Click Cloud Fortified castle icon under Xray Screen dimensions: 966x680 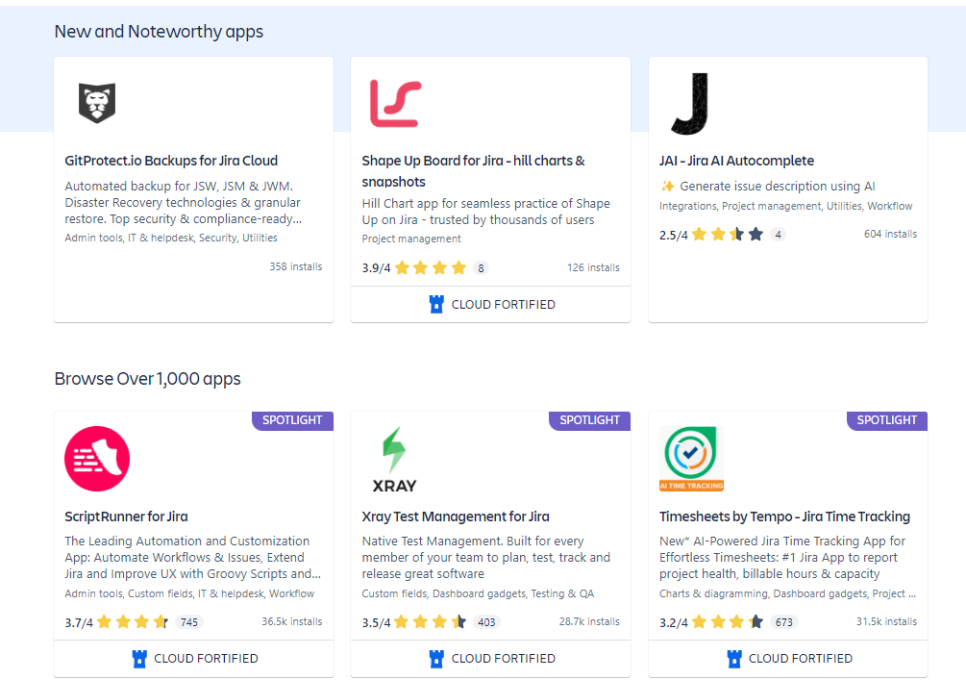[436, 658]
